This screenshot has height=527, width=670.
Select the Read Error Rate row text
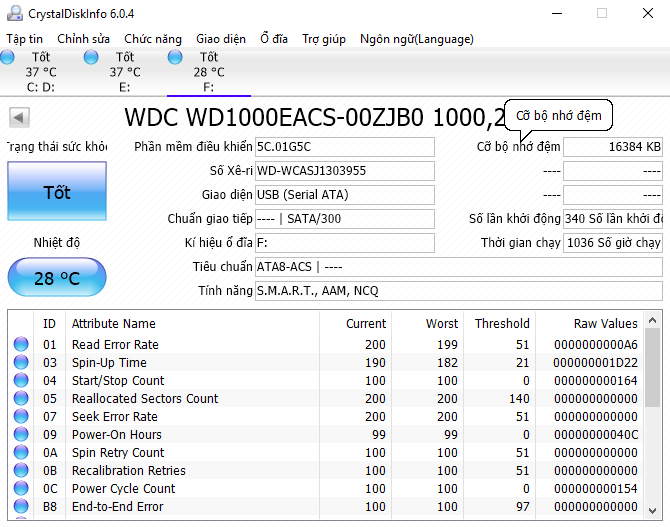point(115,344)
